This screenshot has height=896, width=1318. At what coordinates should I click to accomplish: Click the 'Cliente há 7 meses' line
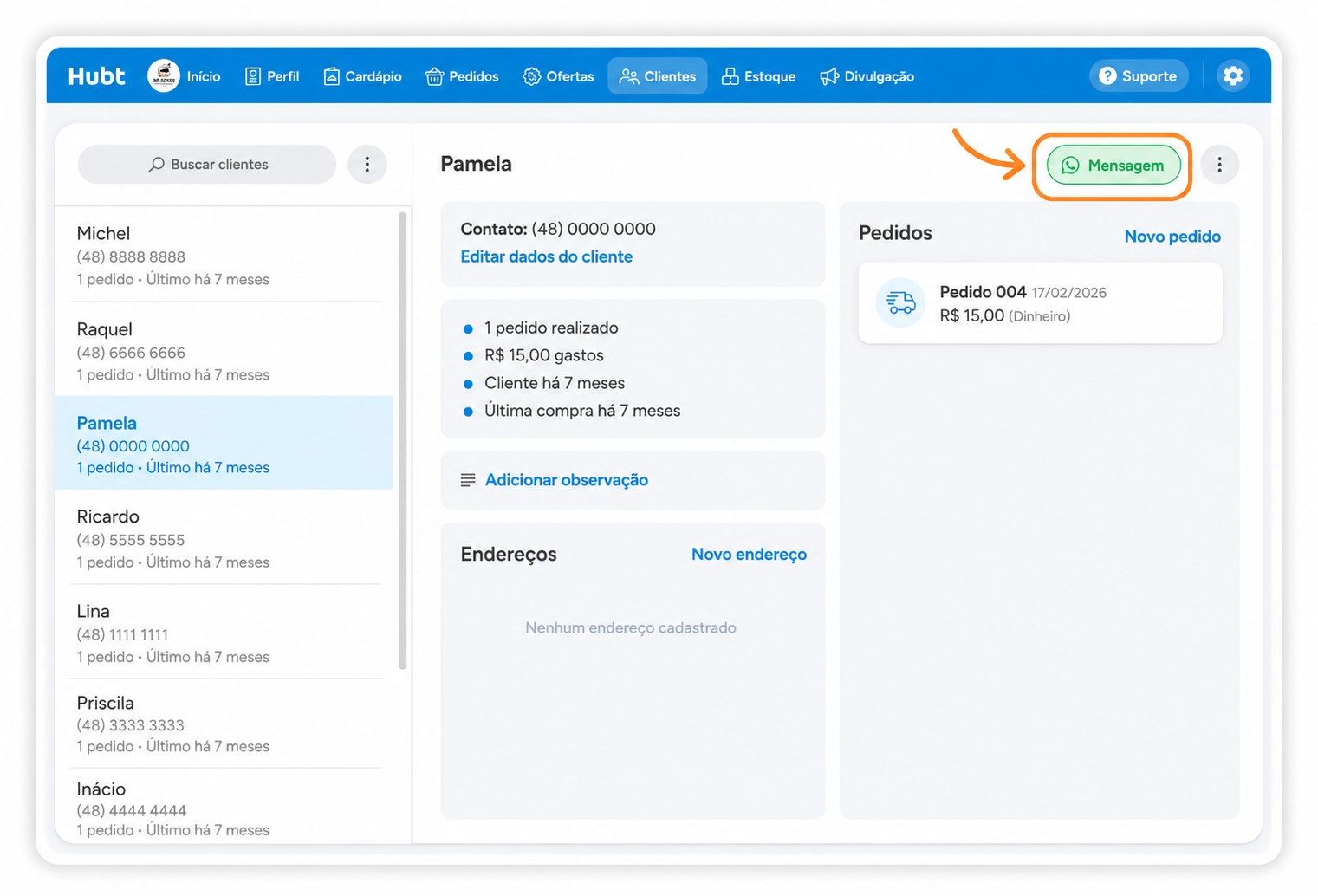click(x=555, y=383)
